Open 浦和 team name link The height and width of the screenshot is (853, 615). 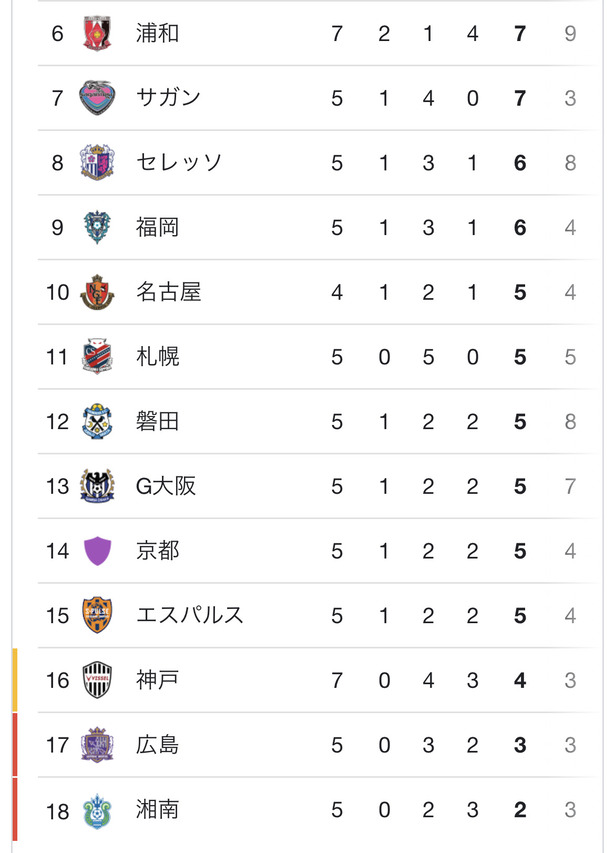pos(158,33)
